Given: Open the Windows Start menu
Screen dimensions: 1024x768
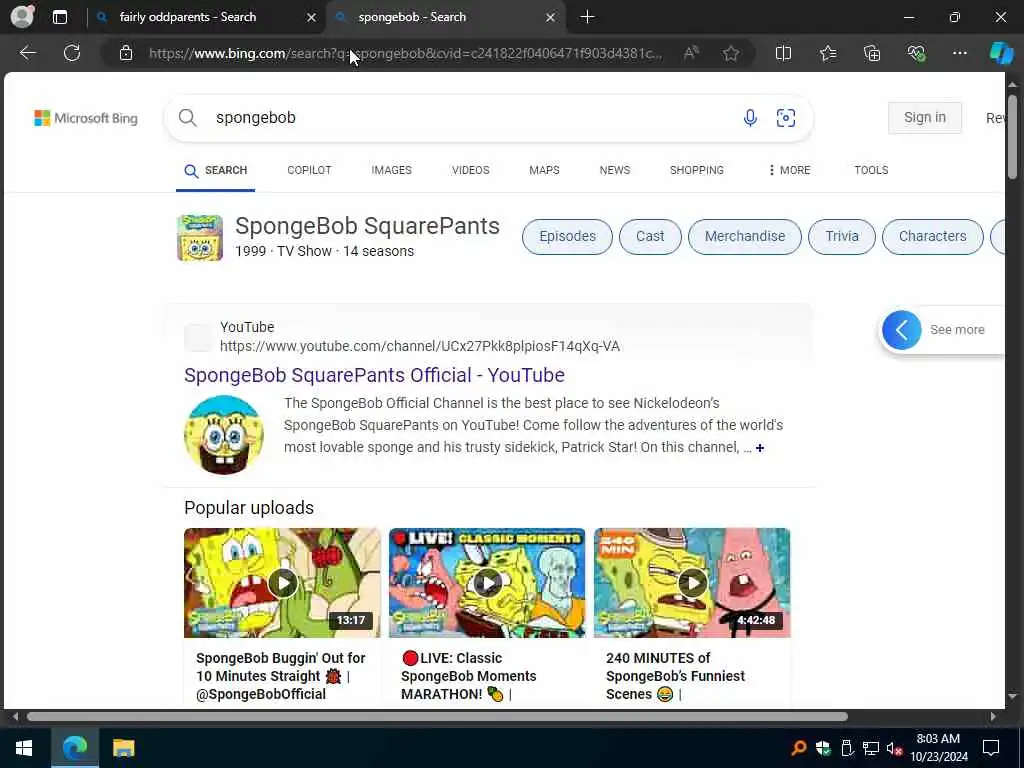Looking at the screenshot, I should (24, 748).
